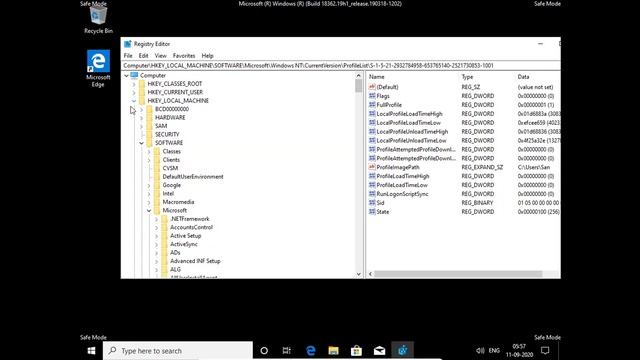Viewport: 640px width, 360px height.
Task: Collapse the Microsoft node
Action: pos(149,211)
